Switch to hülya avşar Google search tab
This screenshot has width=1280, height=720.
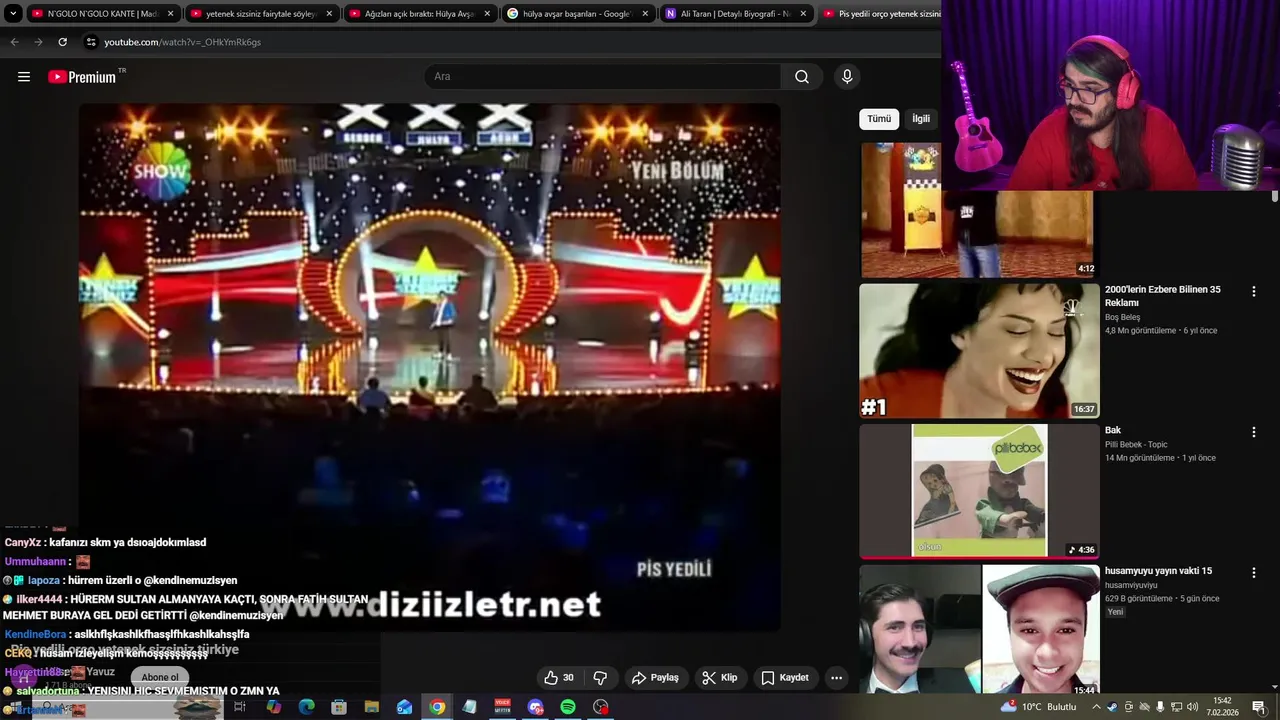(577, 14)
